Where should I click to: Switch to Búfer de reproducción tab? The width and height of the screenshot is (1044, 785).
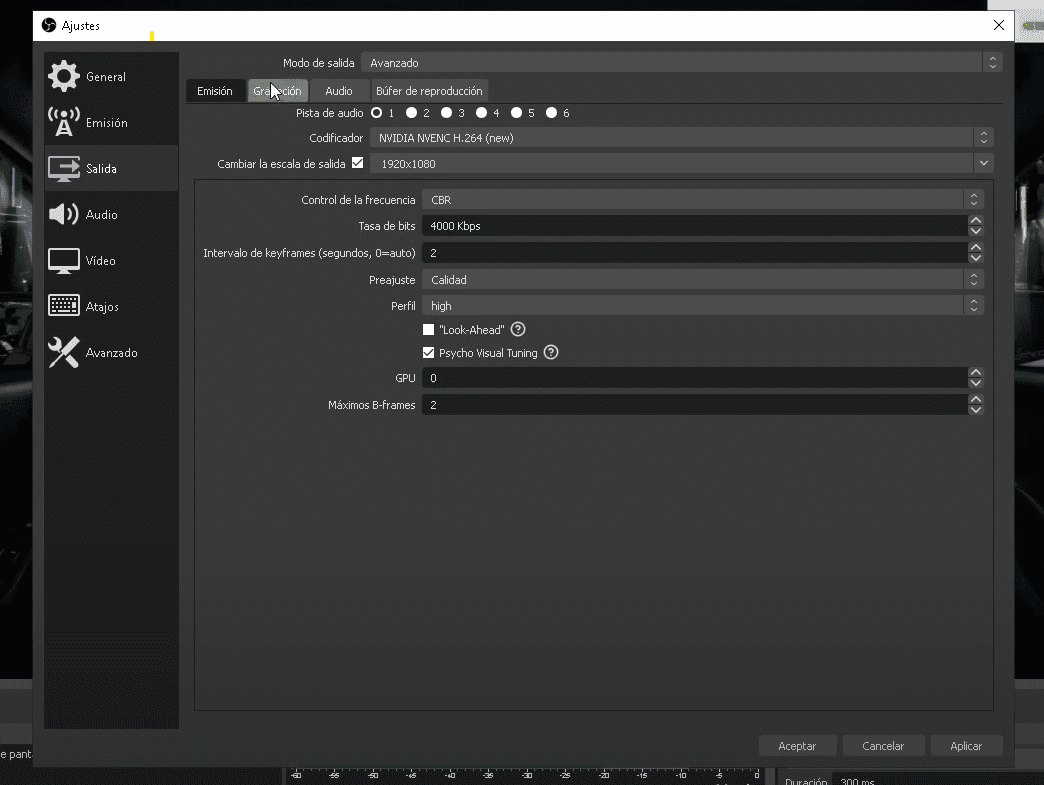(429, 91)
